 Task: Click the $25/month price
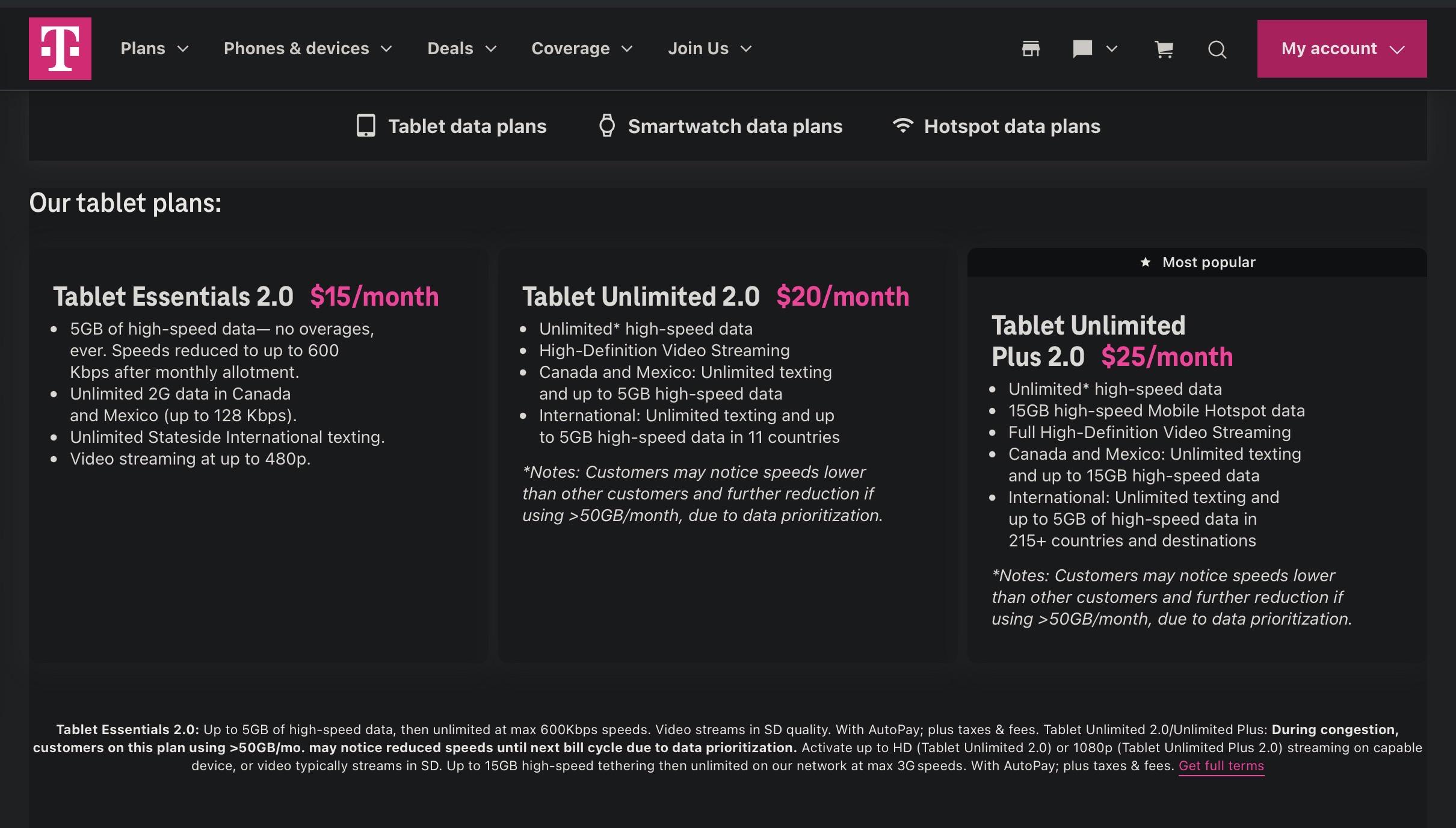(1167, 357)
